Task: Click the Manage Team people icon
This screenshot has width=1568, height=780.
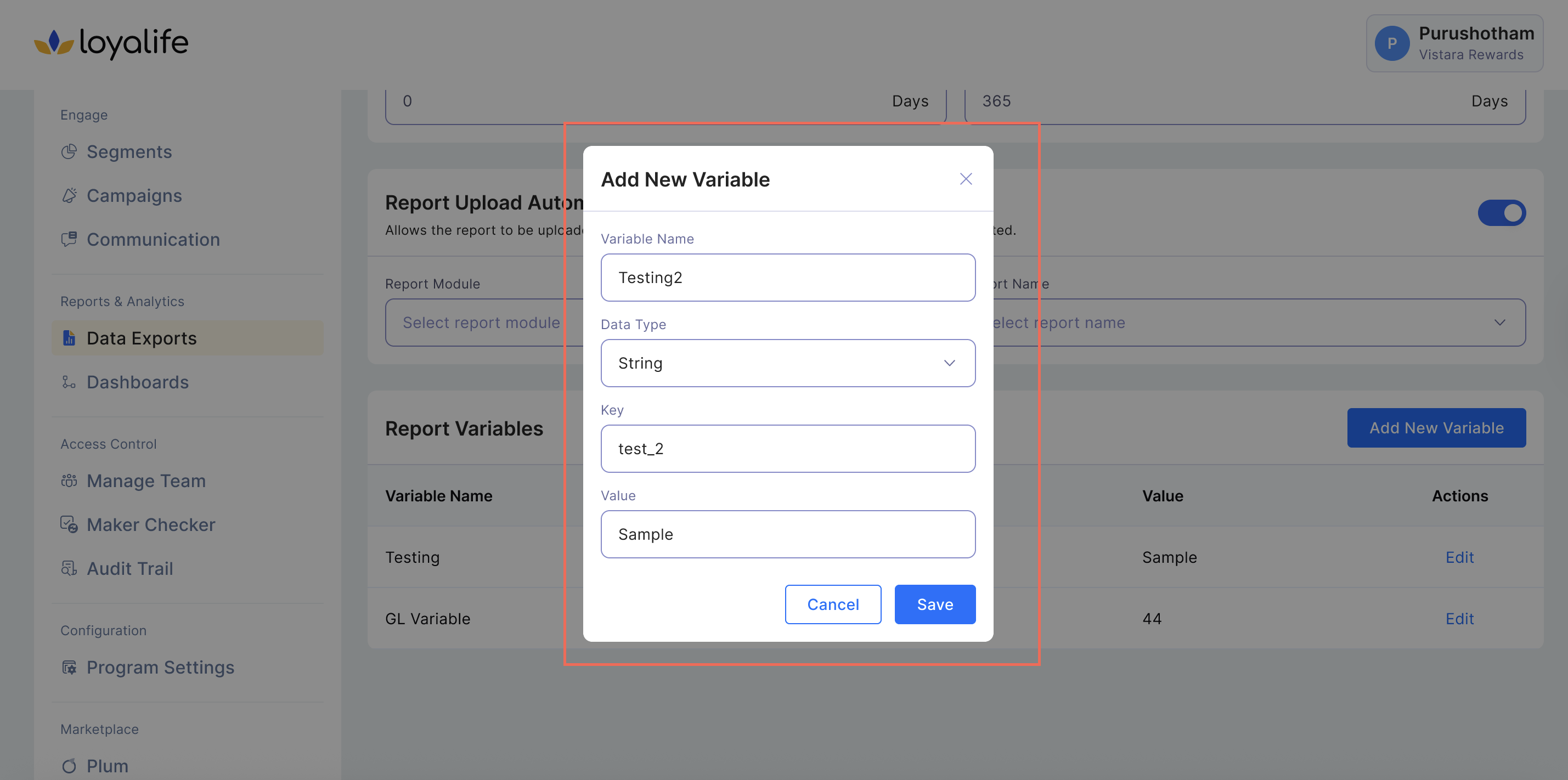Action: coord(69,481)
